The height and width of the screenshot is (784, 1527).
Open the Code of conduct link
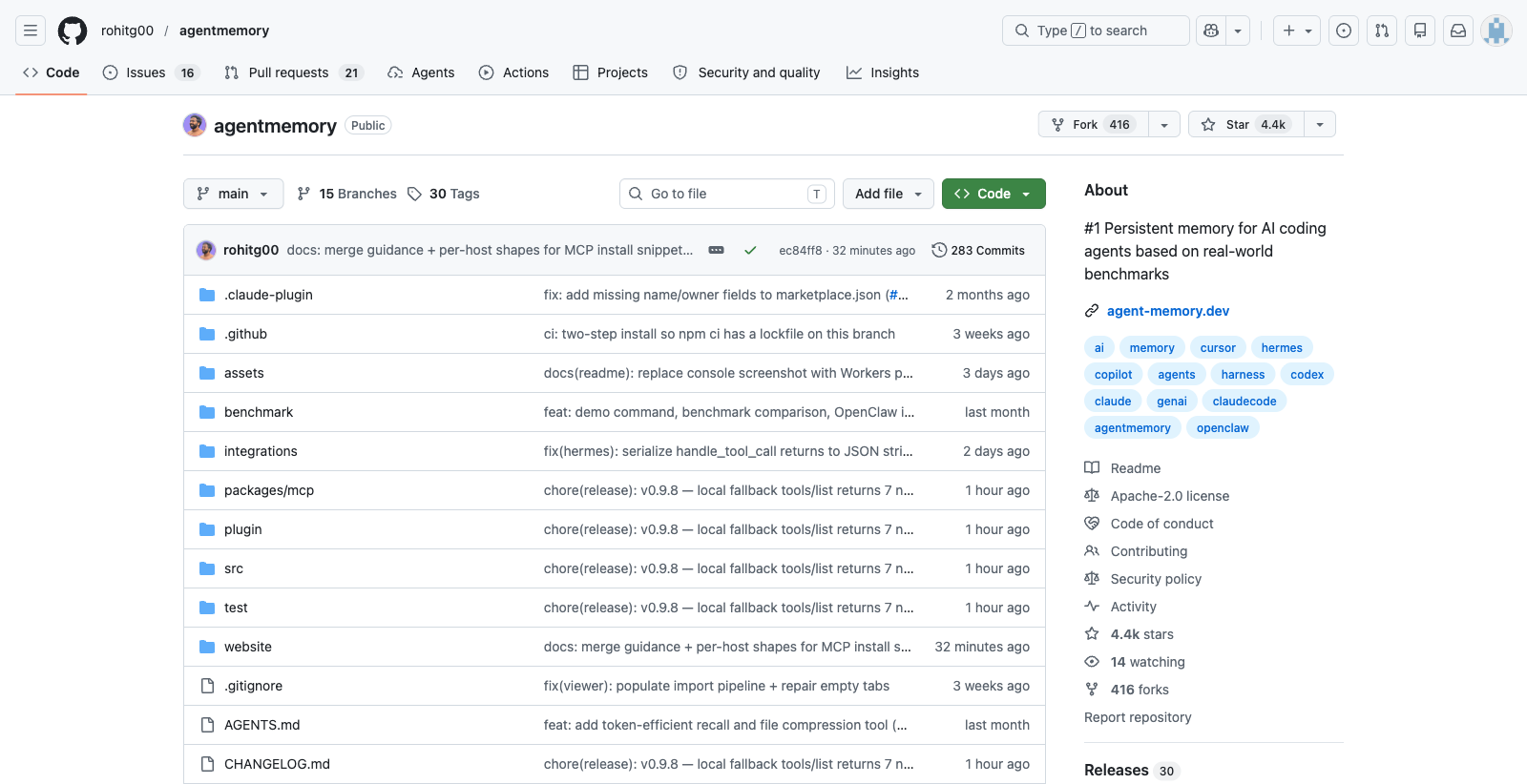(1162, 524)
